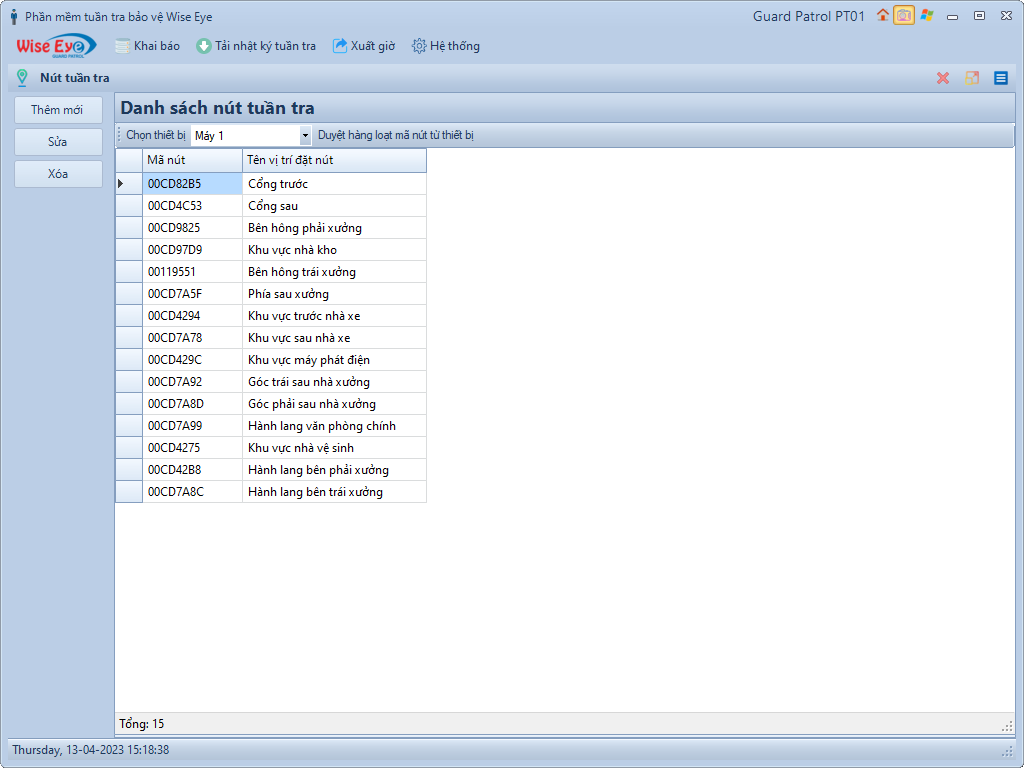Viewport: 1024px width, 768px height.
Task: Open the blue list menu icon in panel header
Action: tap(1001, 78)
